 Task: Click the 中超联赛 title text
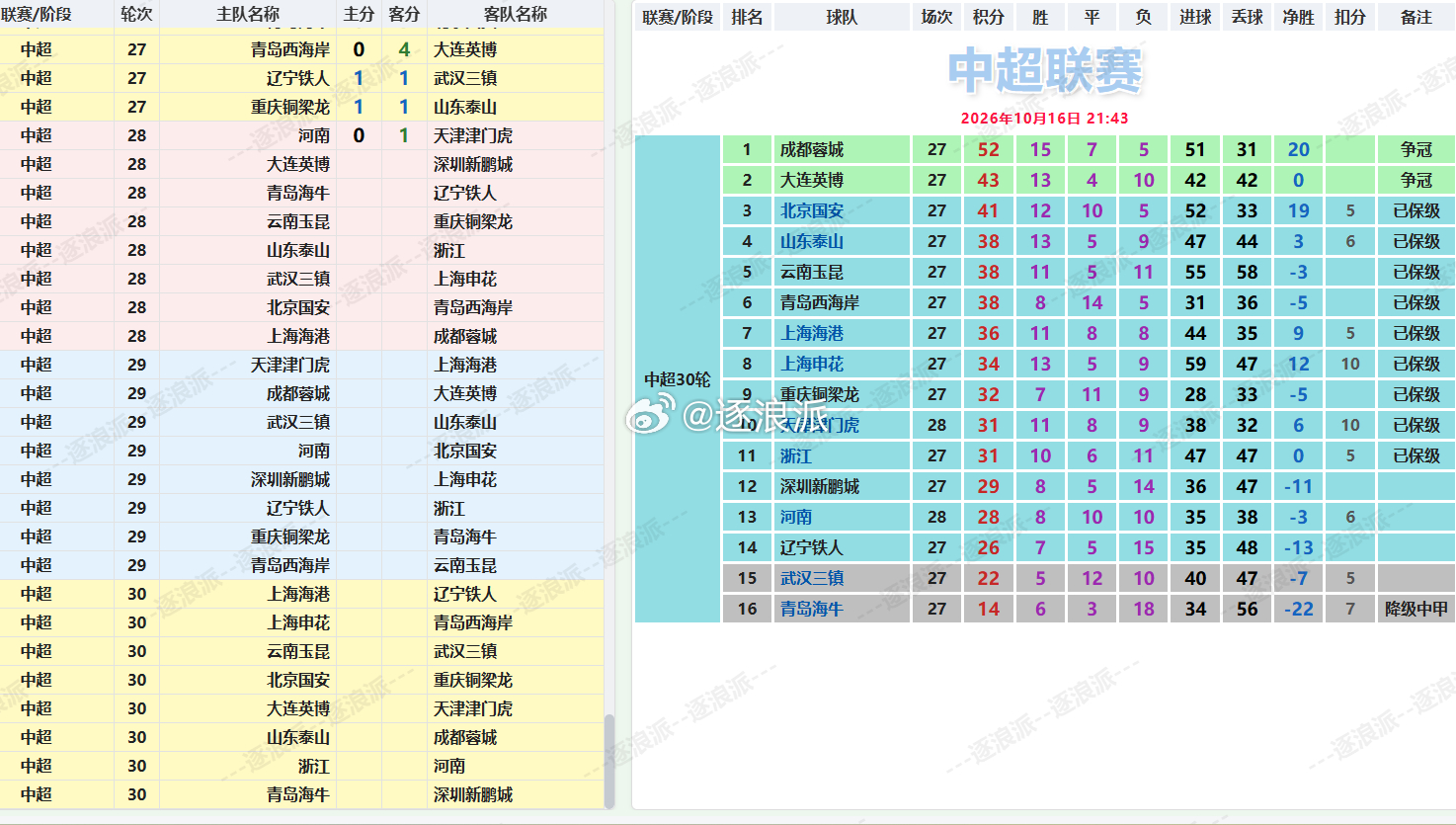1045,71
